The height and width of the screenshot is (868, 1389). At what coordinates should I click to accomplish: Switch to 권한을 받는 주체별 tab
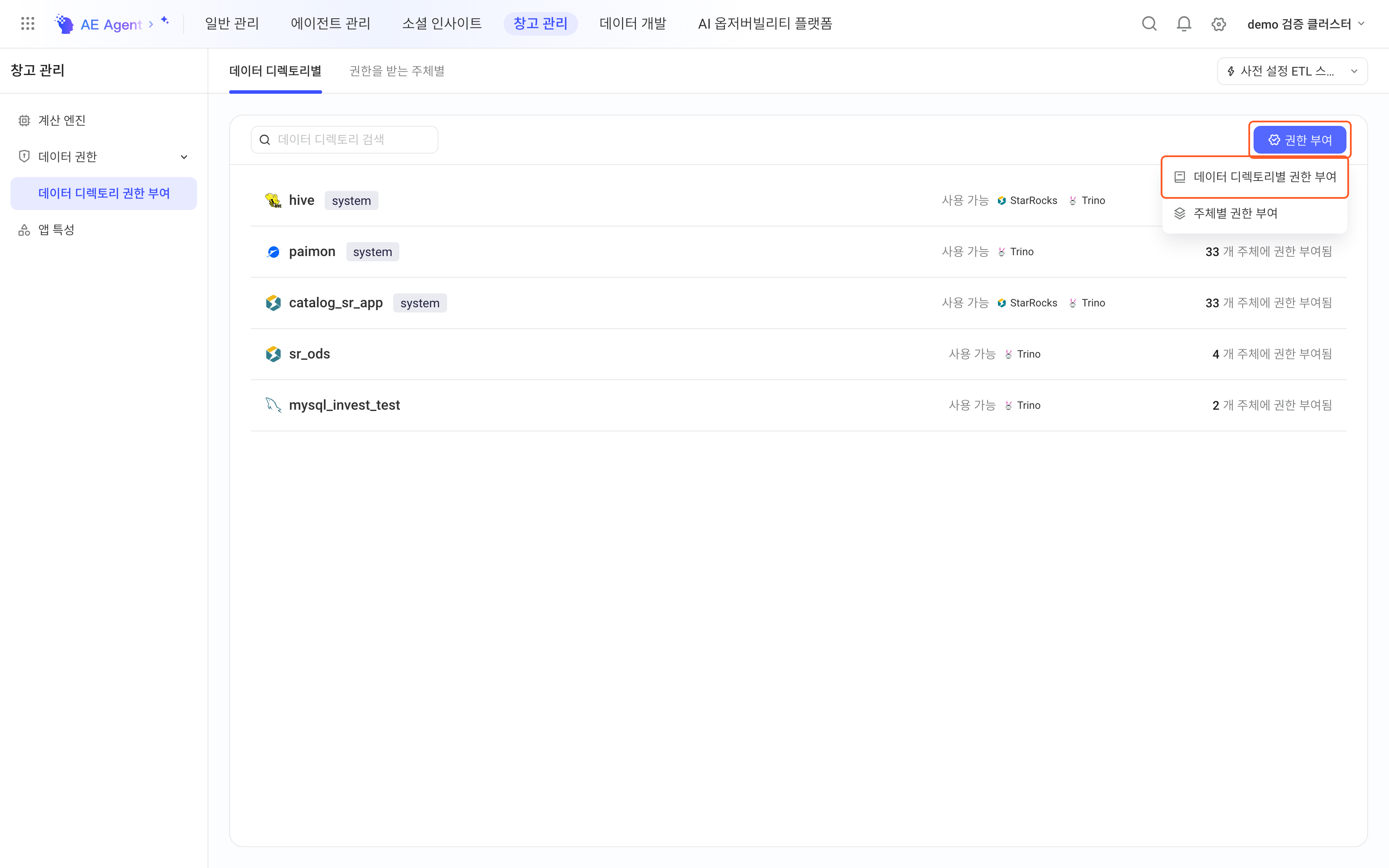pos(397,71)
